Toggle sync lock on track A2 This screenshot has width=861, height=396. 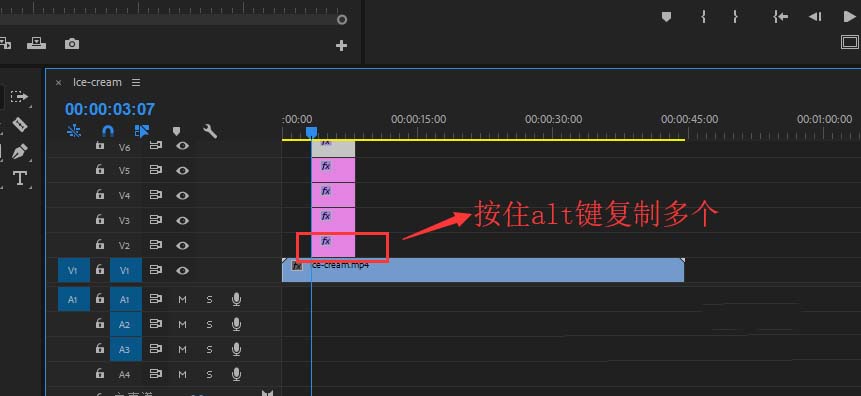(x=156, y=325)
